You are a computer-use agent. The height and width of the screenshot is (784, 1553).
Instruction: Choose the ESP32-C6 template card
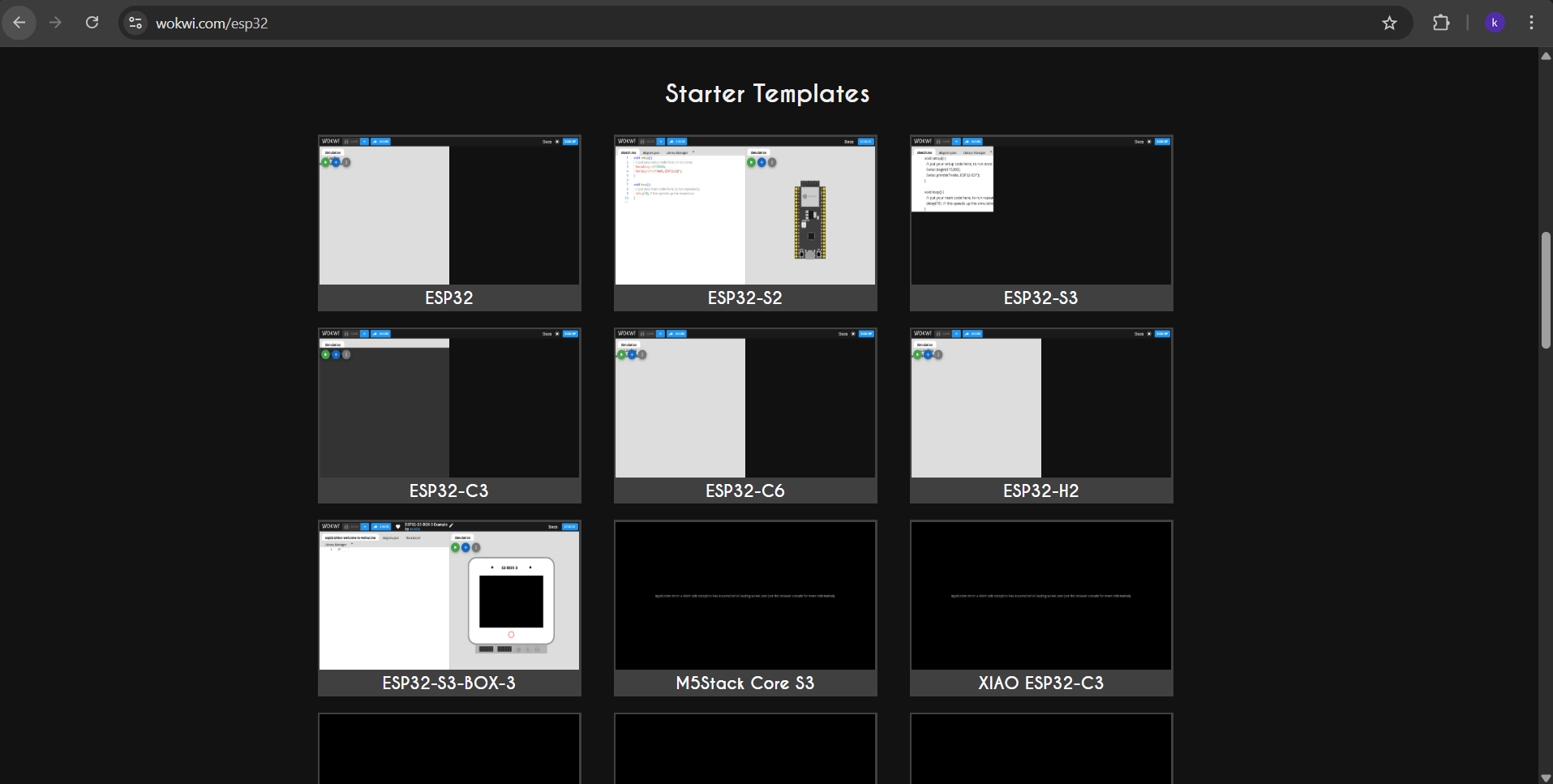coord(745,415)
